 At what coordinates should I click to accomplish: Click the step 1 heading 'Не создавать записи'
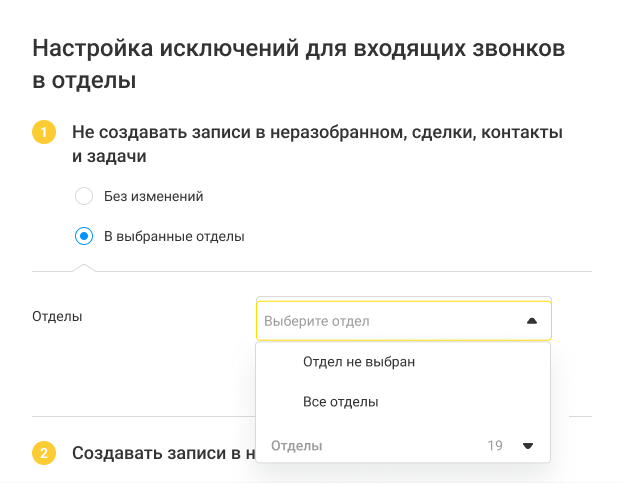[317, 144]
